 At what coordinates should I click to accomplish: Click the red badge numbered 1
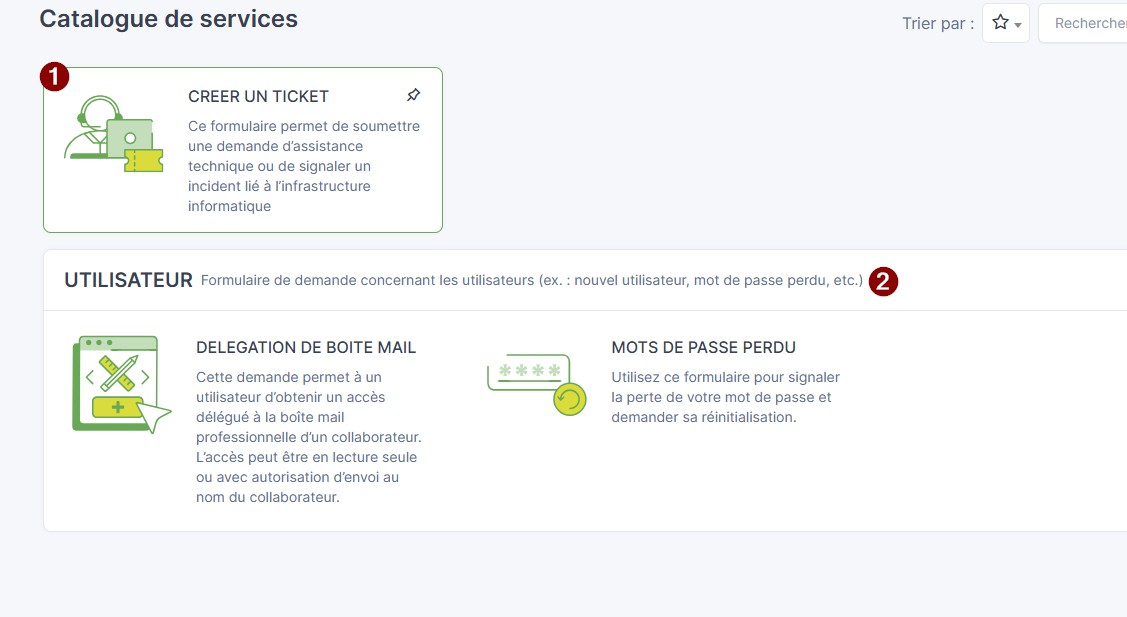[x=52, y=75]
